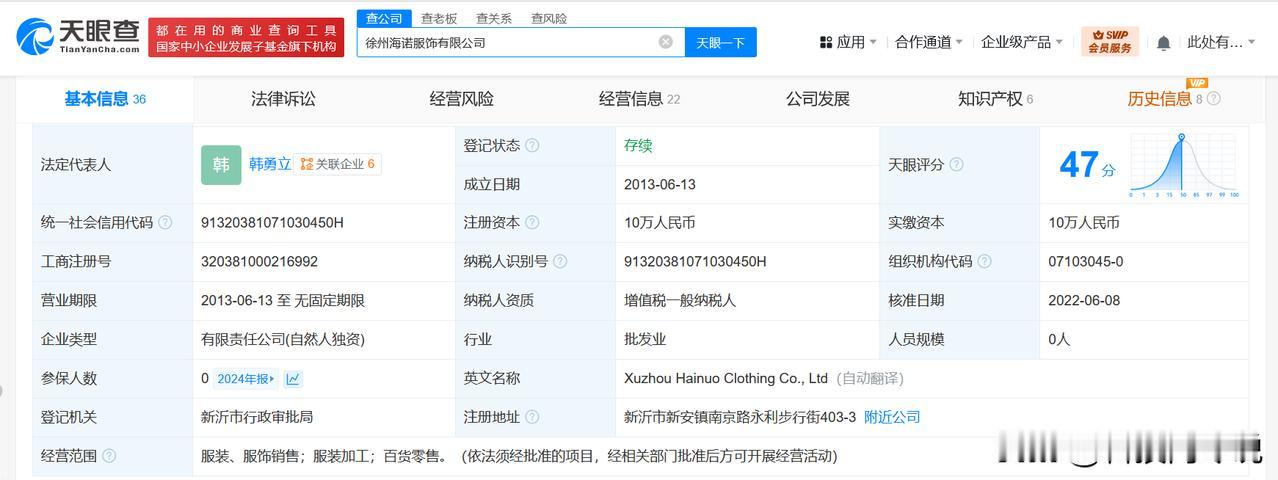Image resolution: width=1278 pixels, height=480 pixels.
Task: Switch to the 经营风险 tab
Action: [462, 99]
